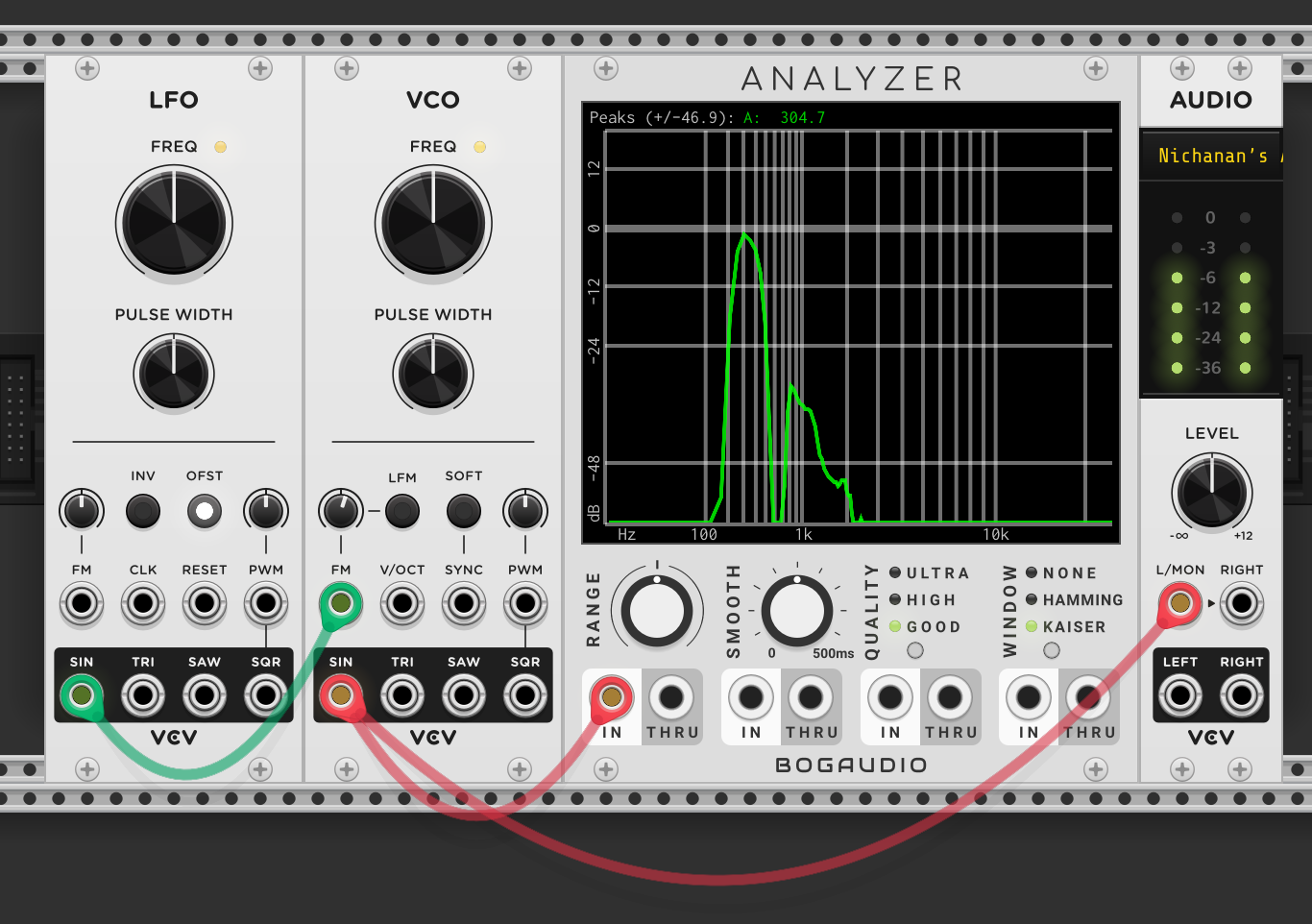Click the LFO CLK input jack
The width and height of the screenshot is (1312, 924).
(x=143, y=604)
